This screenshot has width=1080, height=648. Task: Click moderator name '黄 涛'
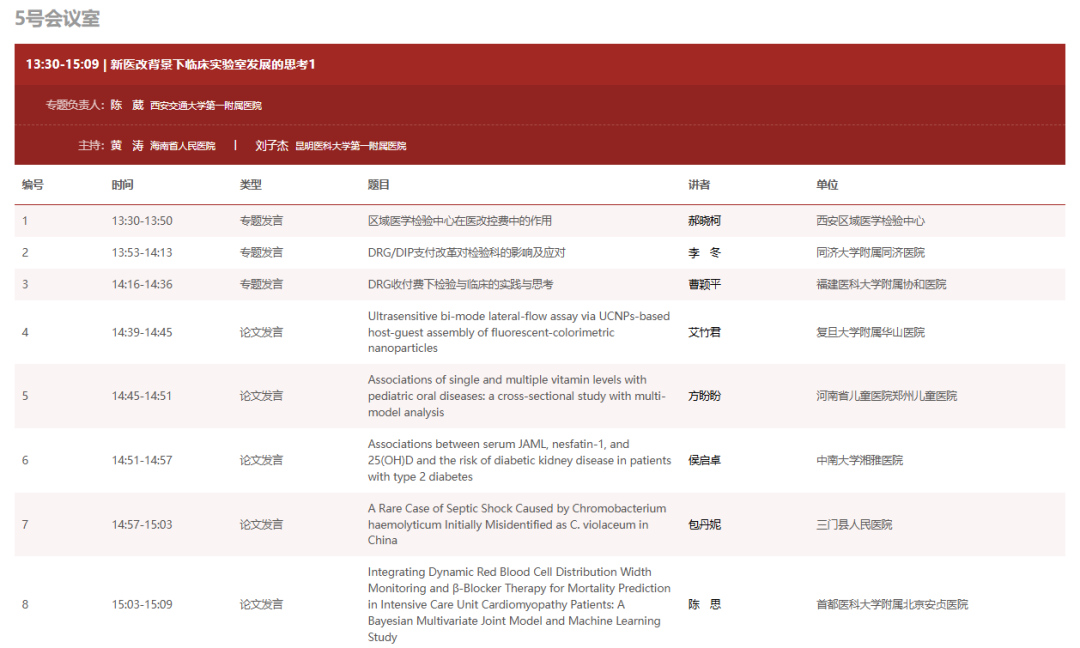point(127,145)
